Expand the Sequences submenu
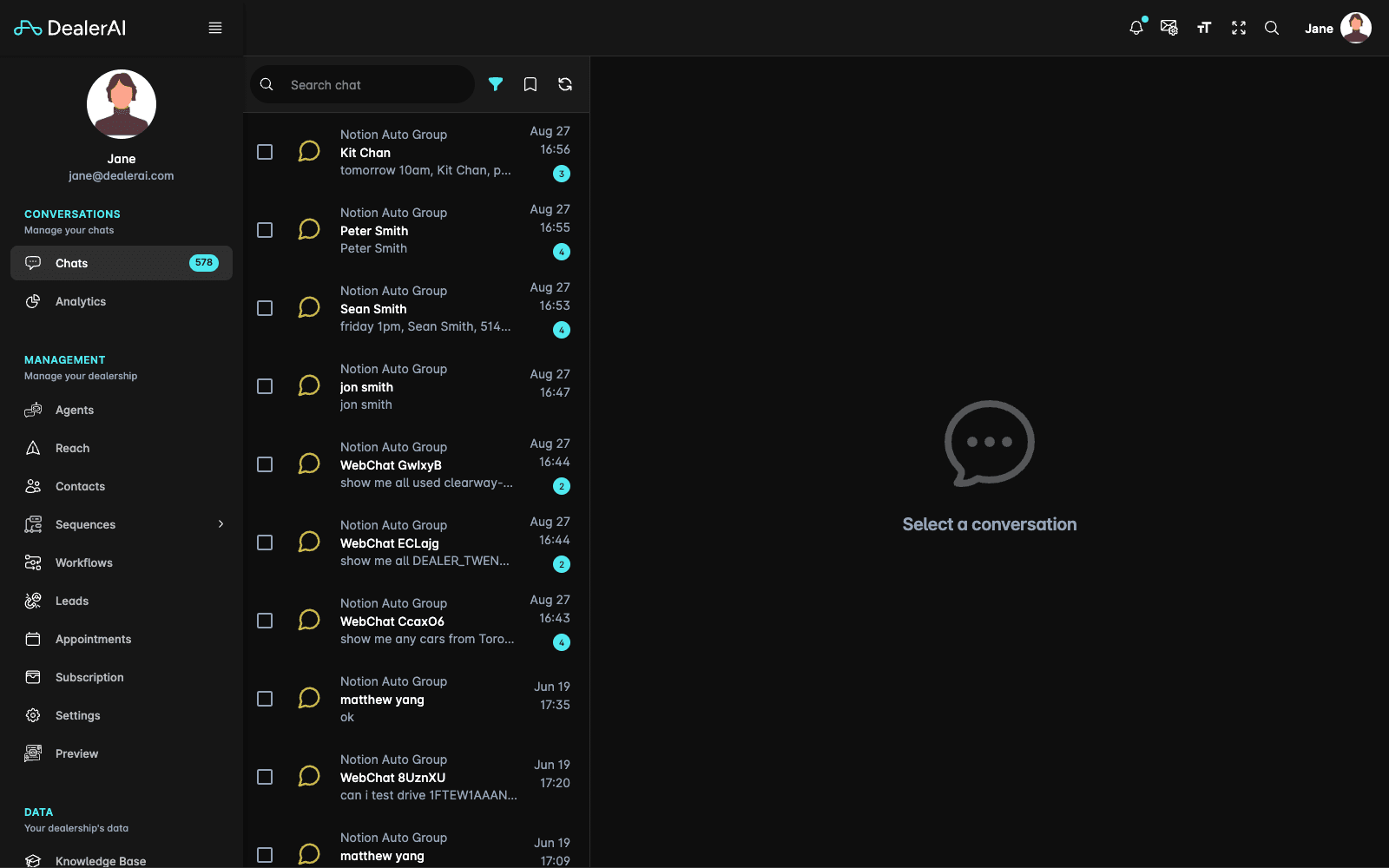1389x868 pixels. click(221, 524)
